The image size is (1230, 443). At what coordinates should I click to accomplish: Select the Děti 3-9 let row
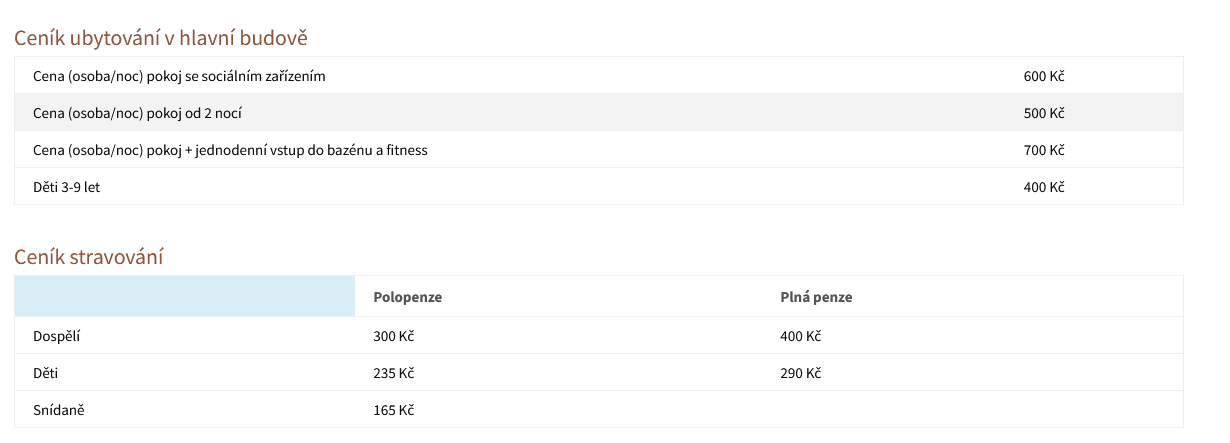tap(599, 186)
